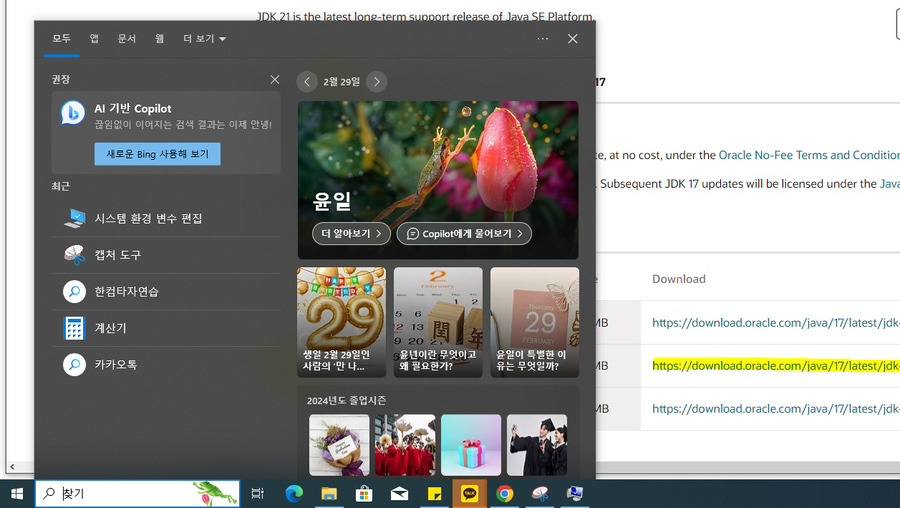Launch 계산기 from the recent list
Screen dimensions: 900x508
click(x=166, y=328)
